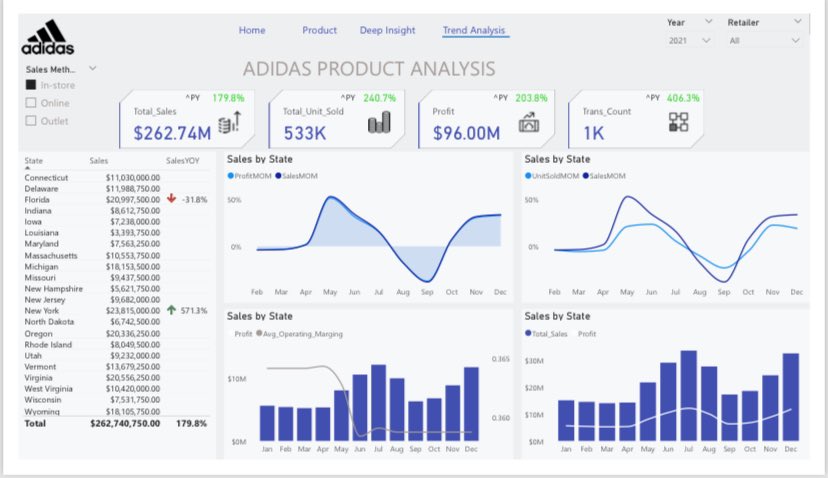Click the 240.7% PY value
The width and height of the screenshot is (828, 478).
coord(379,98)
